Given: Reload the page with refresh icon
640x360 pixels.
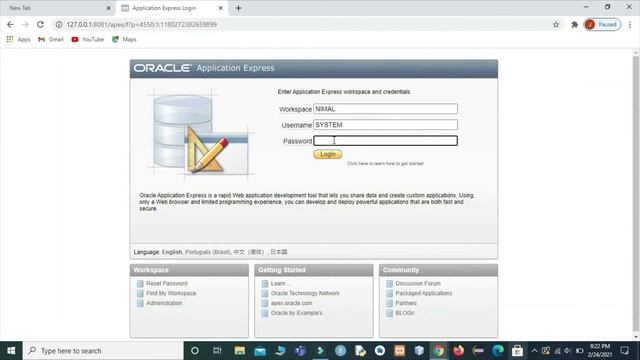Looking at the screenshot, I should click(x=40, y=24).
